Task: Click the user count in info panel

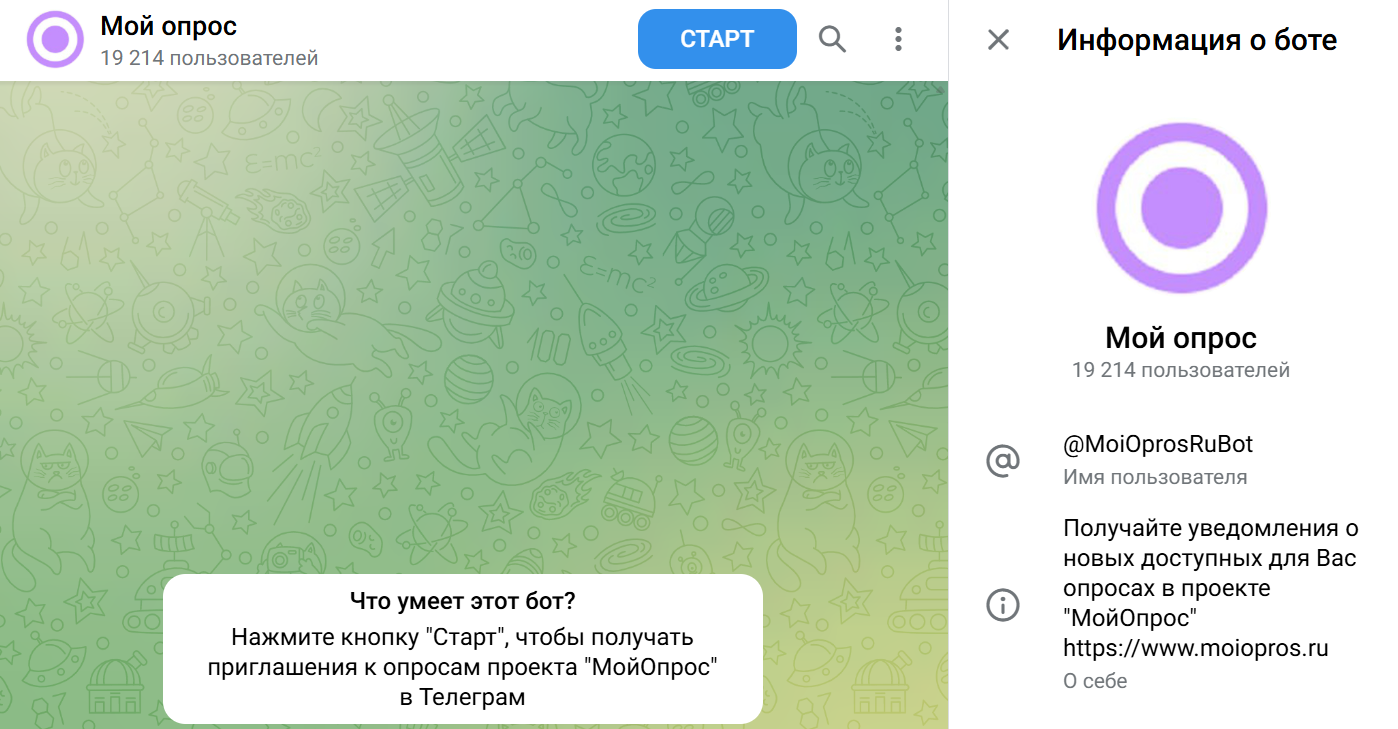Action: (x=1181, y=370)
